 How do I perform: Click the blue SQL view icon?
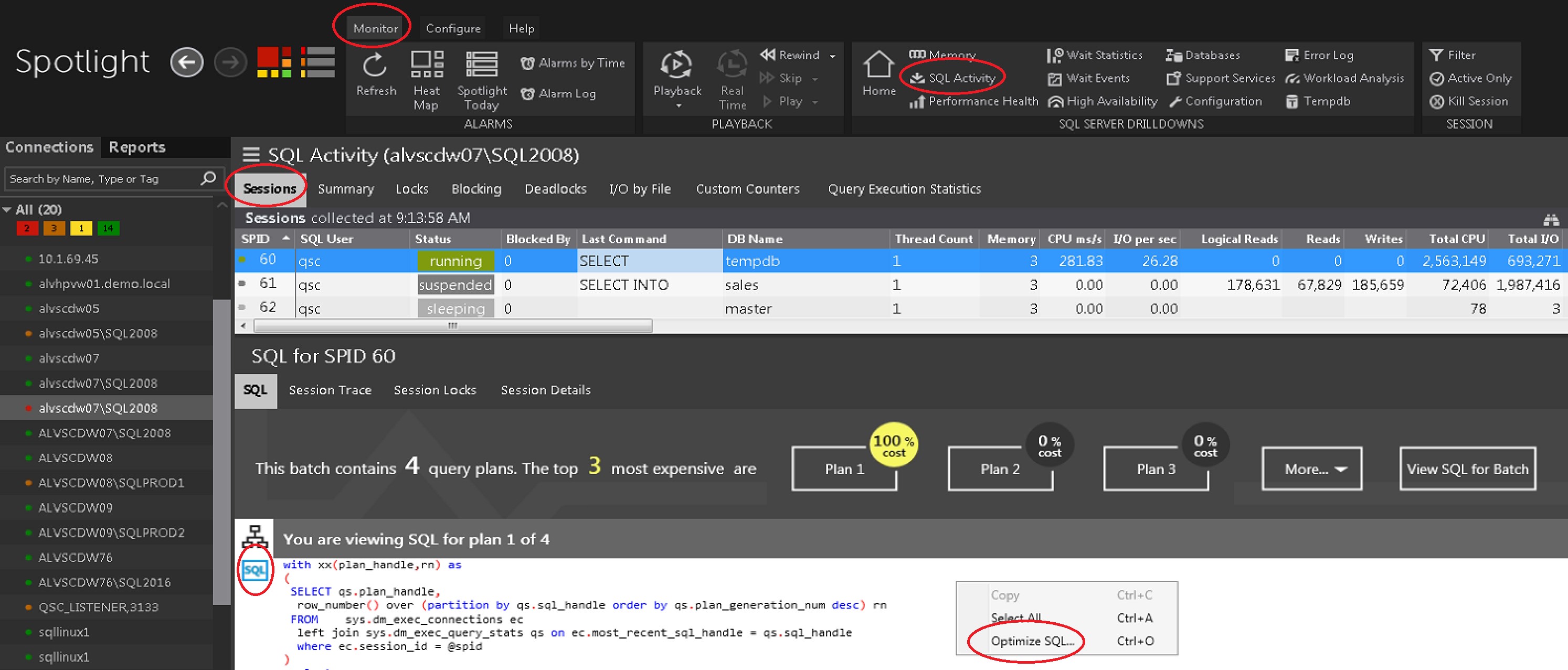click(x=255, y=570)
